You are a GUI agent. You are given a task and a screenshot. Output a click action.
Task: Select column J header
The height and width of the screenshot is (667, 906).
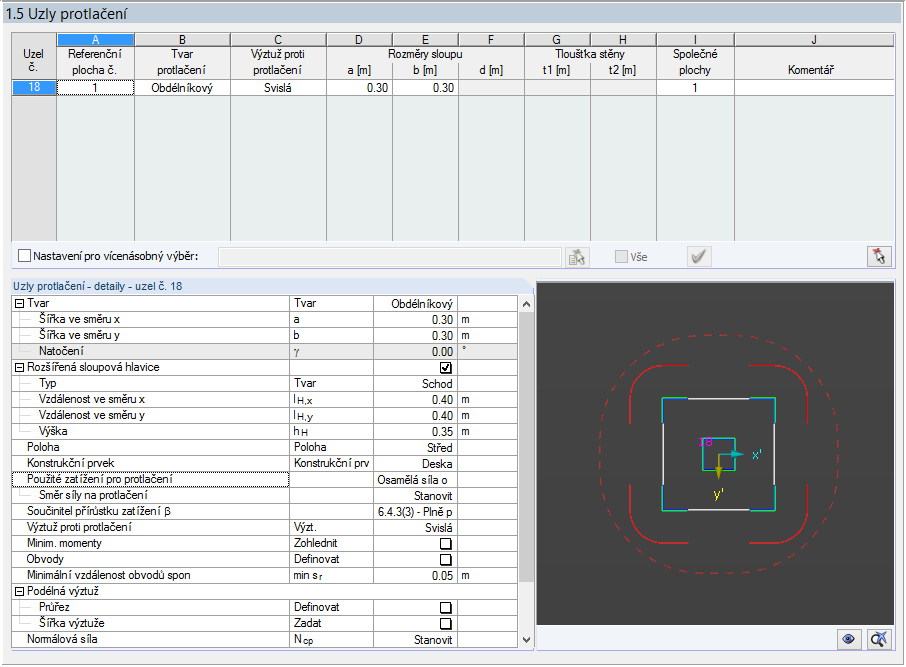(814, 40)
